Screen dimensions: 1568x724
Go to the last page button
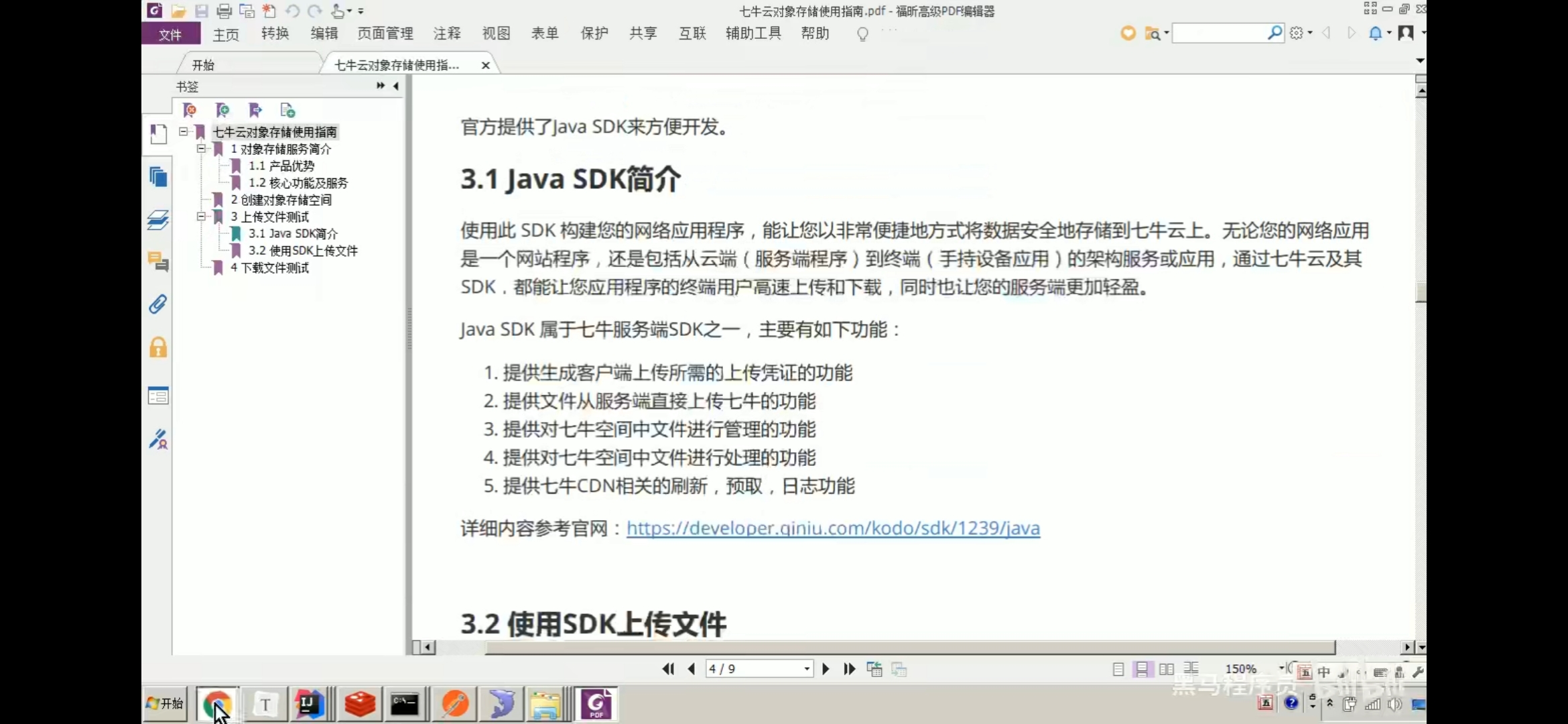click(849, 669)
